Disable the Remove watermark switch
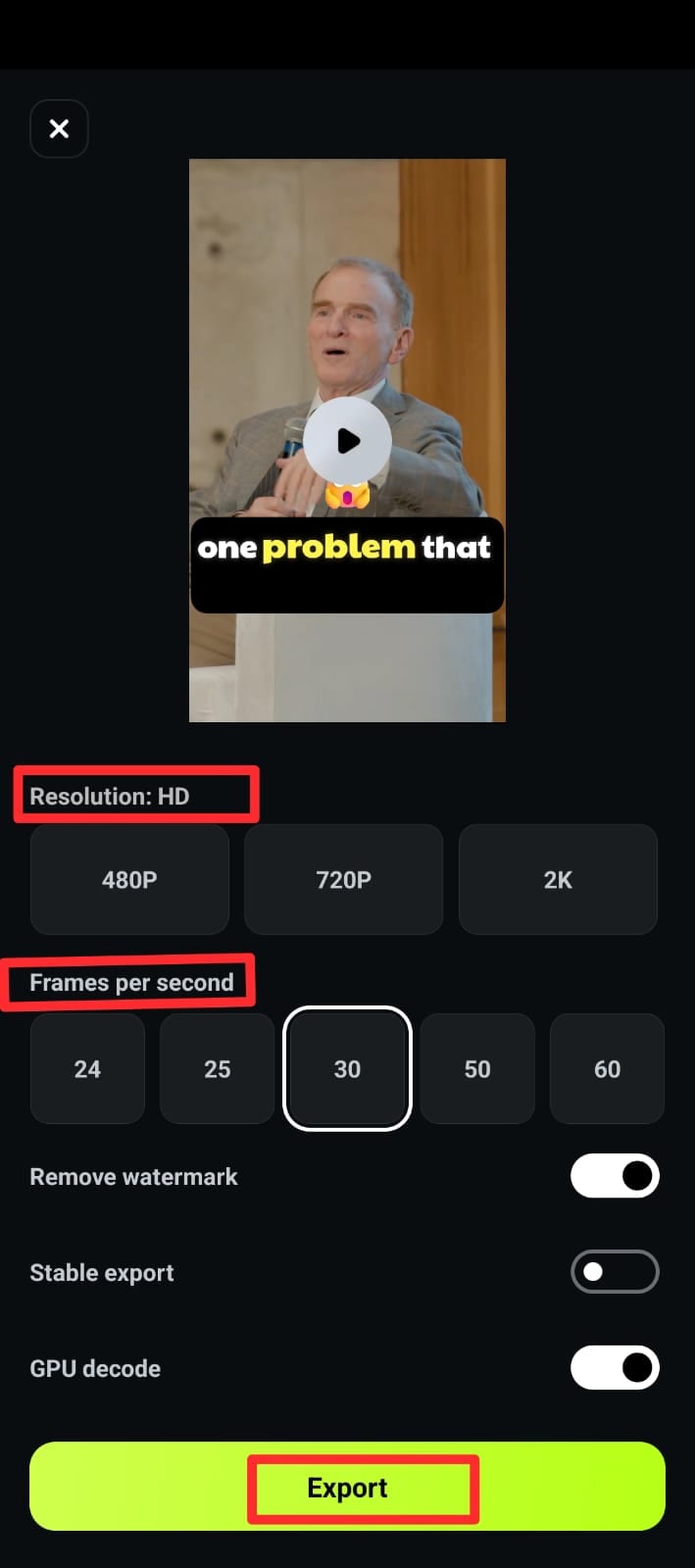The width and height of the screenshot is (695, 1568). pos(615,1175)
